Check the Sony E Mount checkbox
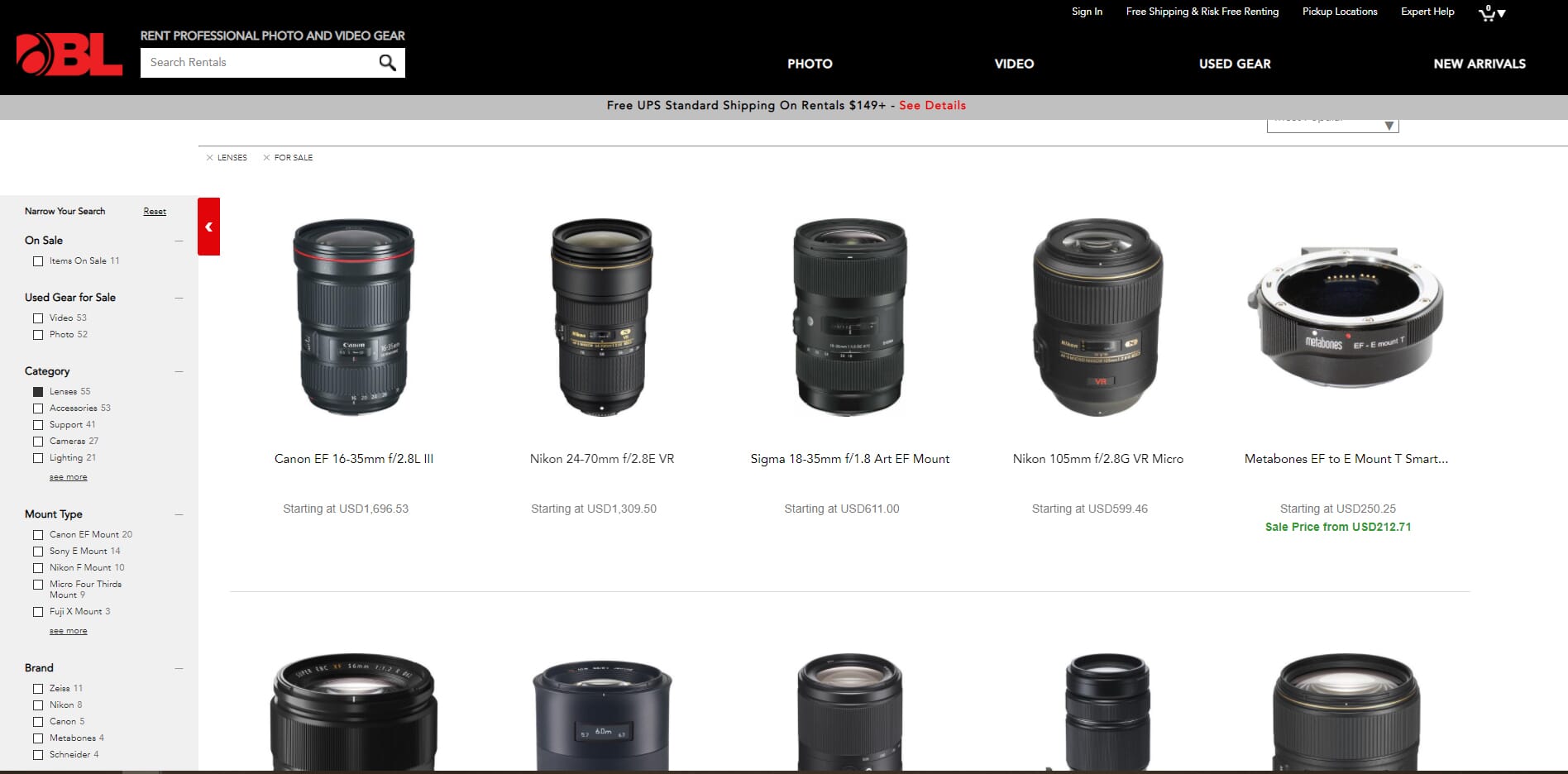The image size is (1568, 774). 38,552
